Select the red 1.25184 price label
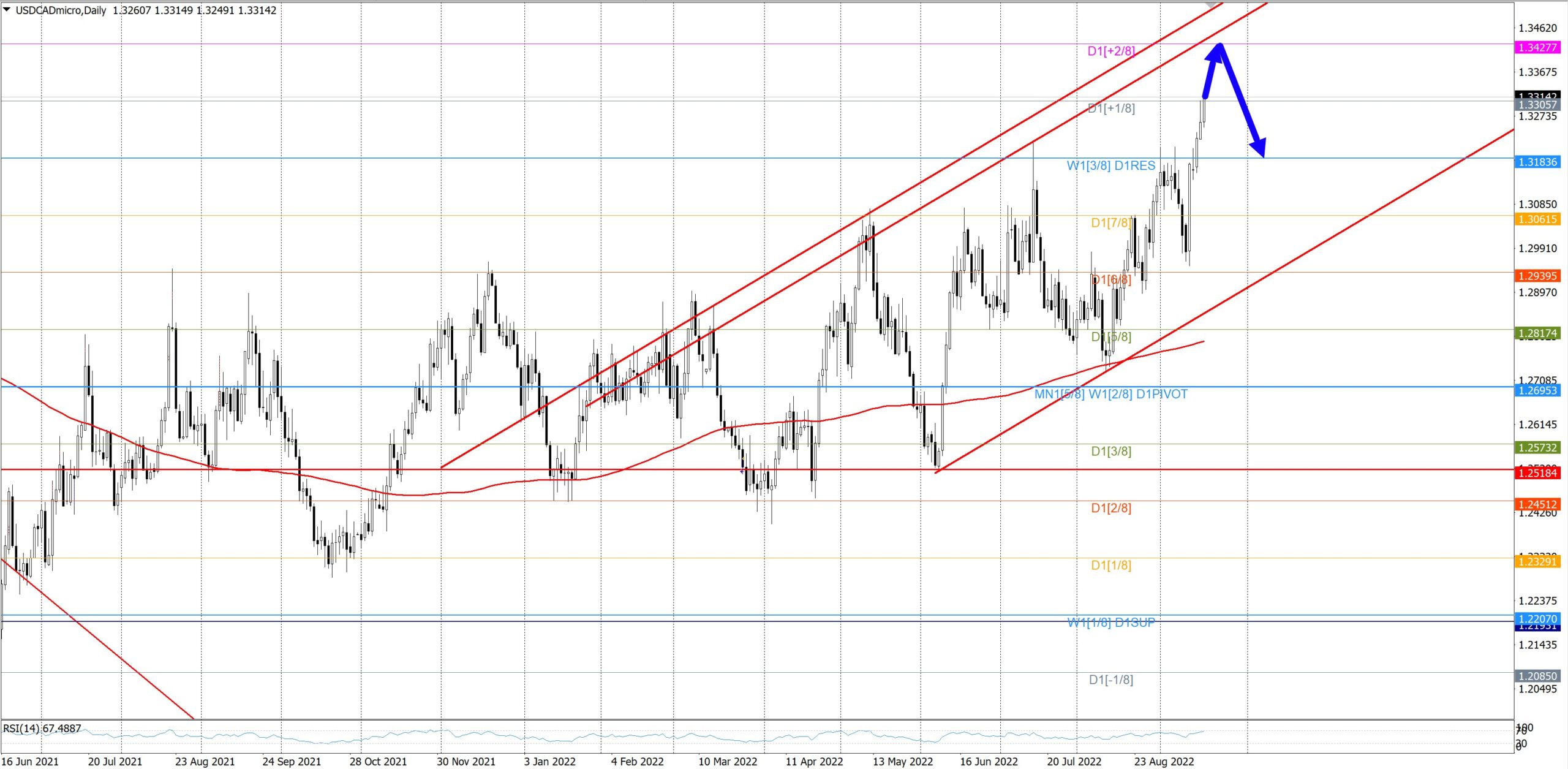The image size is (1568, 769). click(x=1537, y=472)
